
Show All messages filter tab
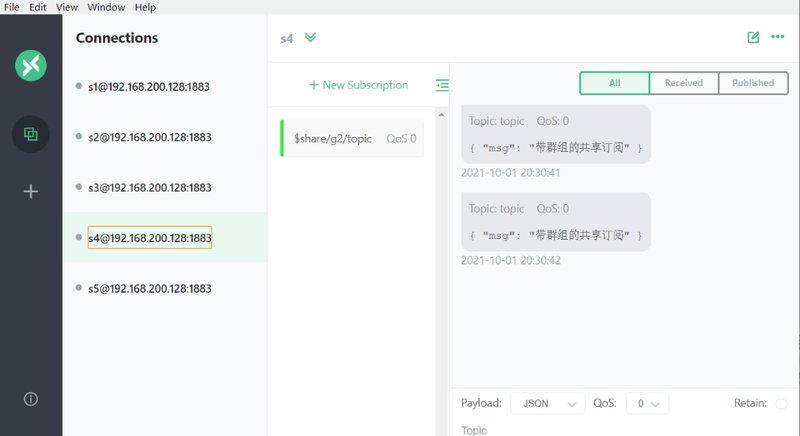coord(614,83)
